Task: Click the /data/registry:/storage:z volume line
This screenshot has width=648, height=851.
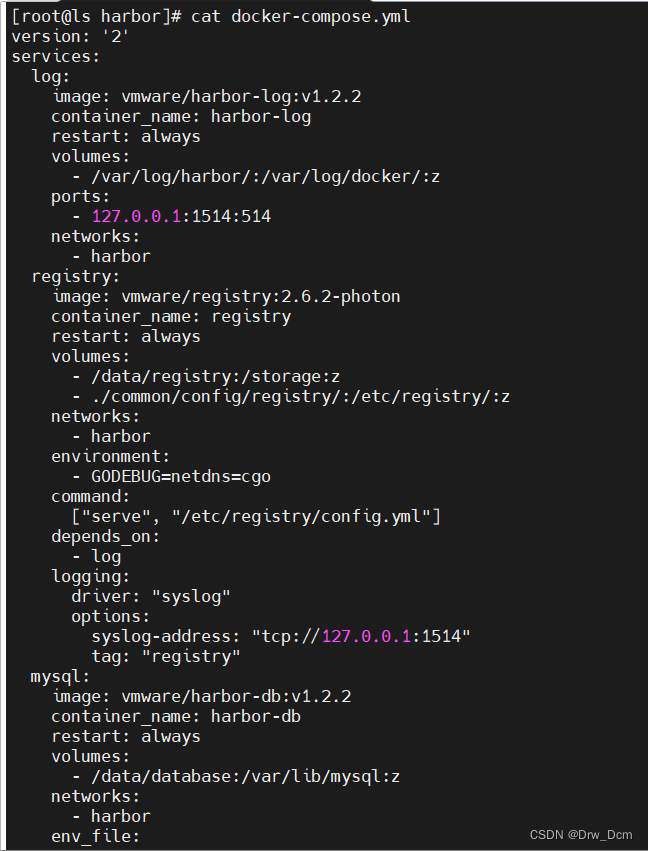Action: click(x=206, y=377)
